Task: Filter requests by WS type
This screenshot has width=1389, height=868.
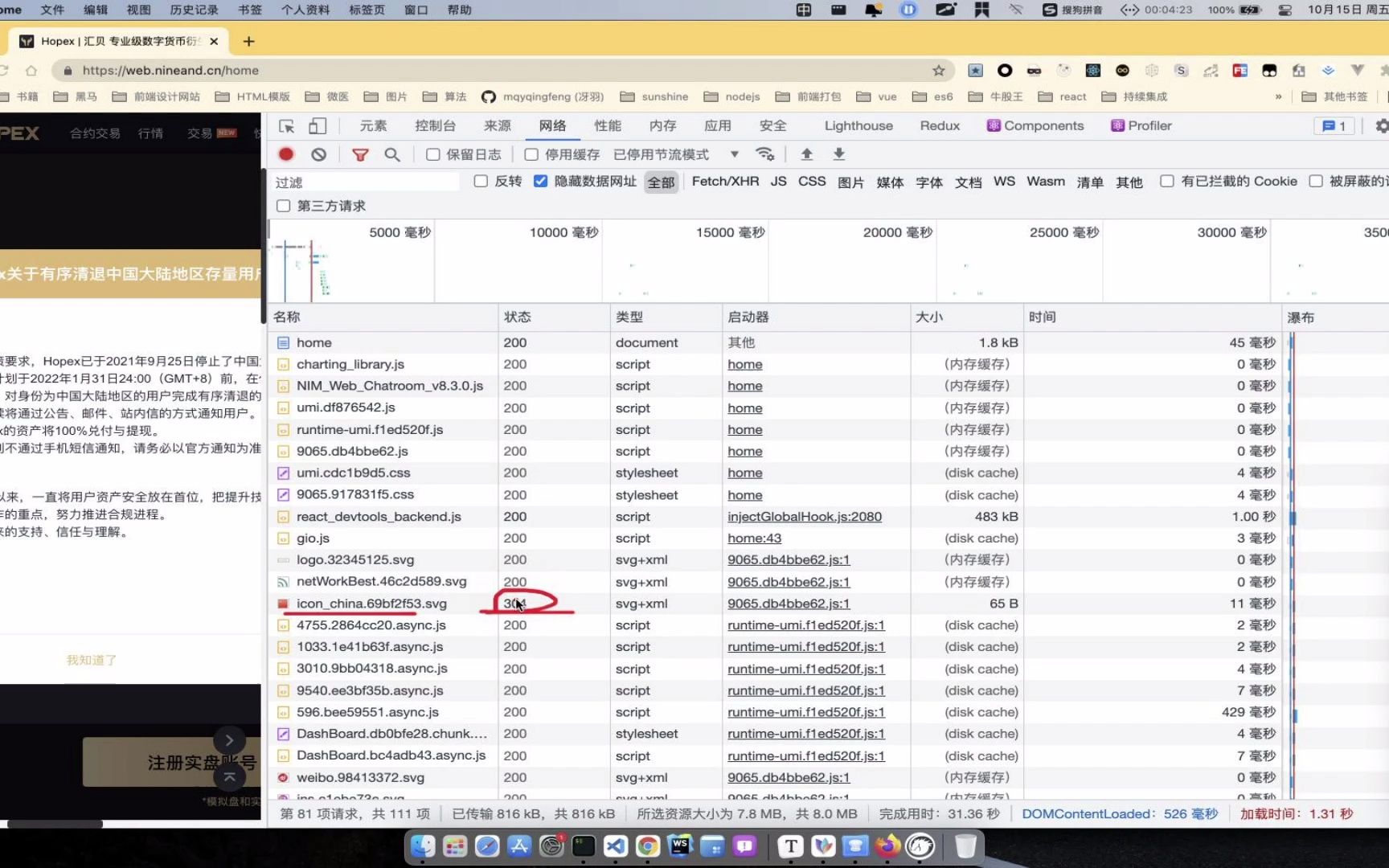Action: click(x=1004, y=182)
